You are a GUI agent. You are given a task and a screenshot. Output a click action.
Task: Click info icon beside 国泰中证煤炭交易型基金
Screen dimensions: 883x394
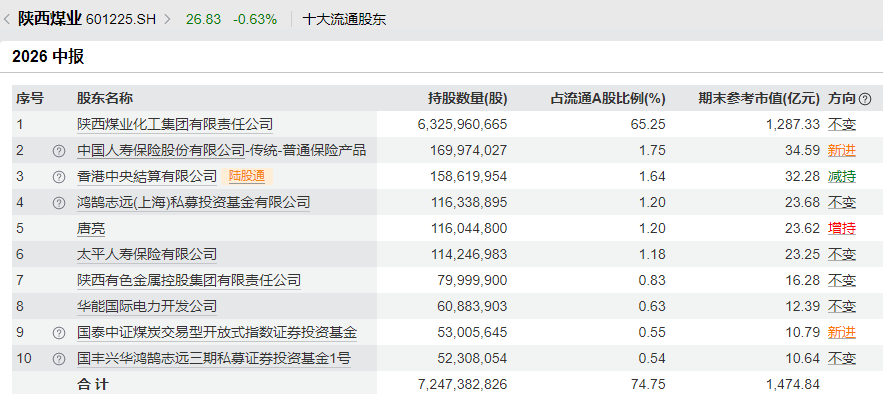[x=59, y=333]
